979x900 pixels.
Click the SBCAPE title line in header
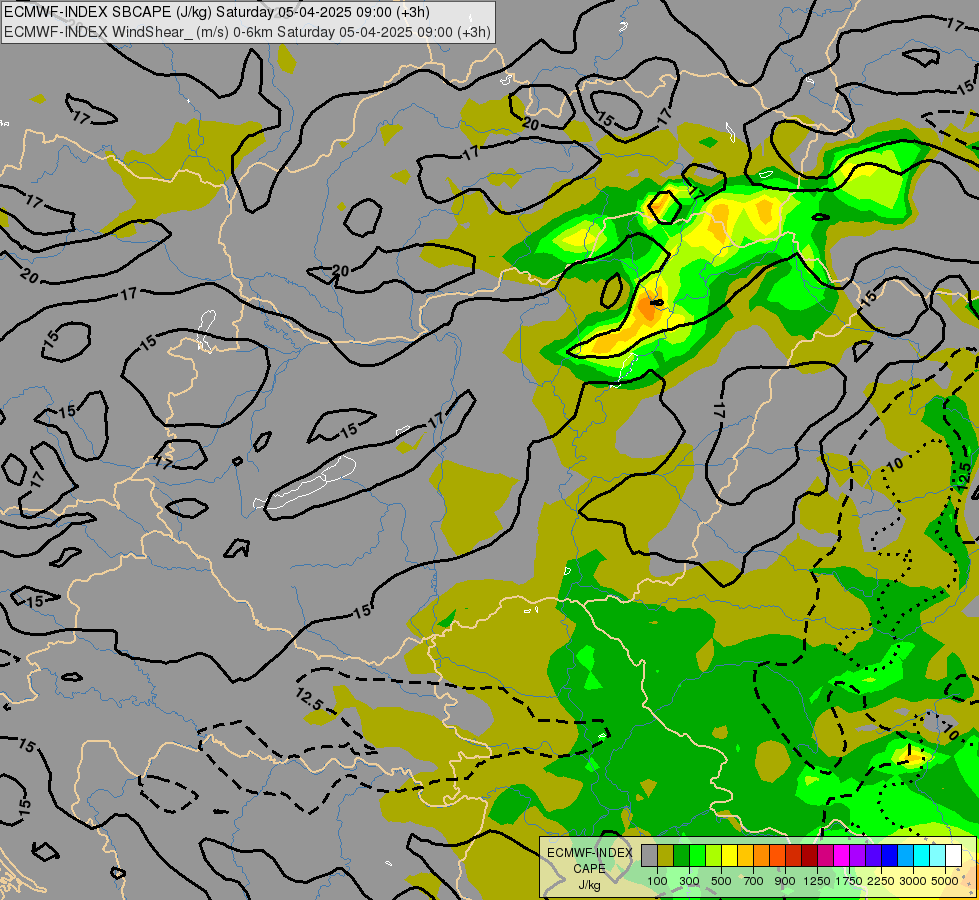[217, 12]
